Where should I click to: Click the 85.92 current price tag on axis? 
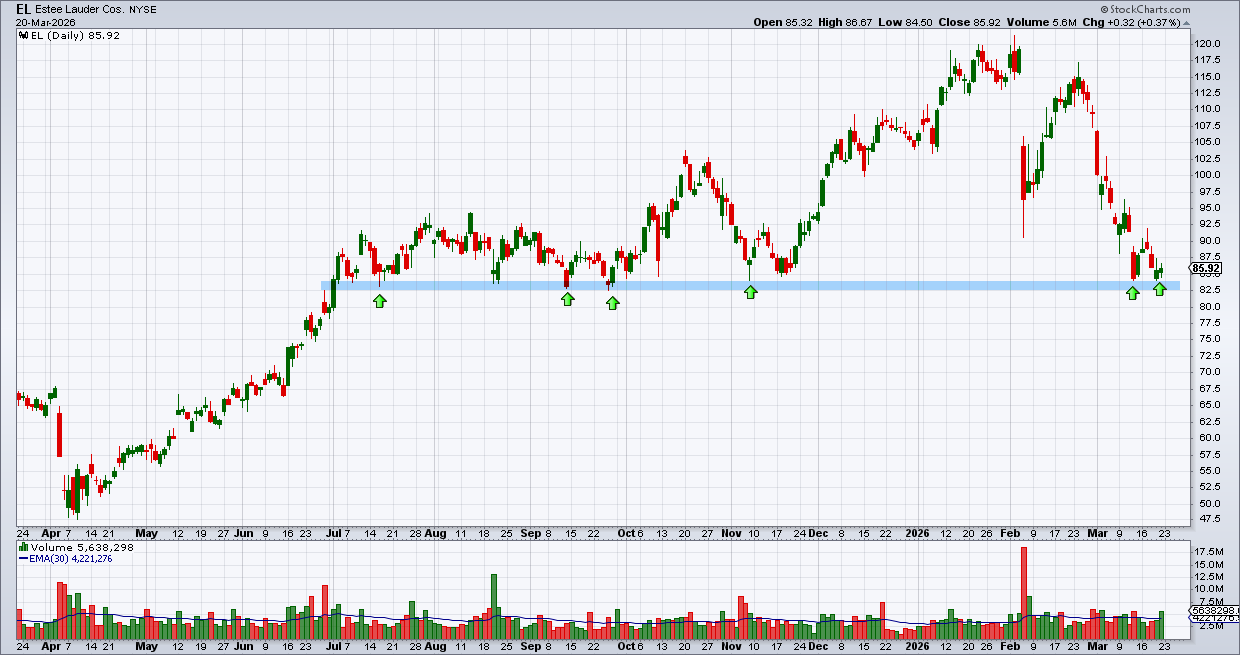pos(1206,268)
